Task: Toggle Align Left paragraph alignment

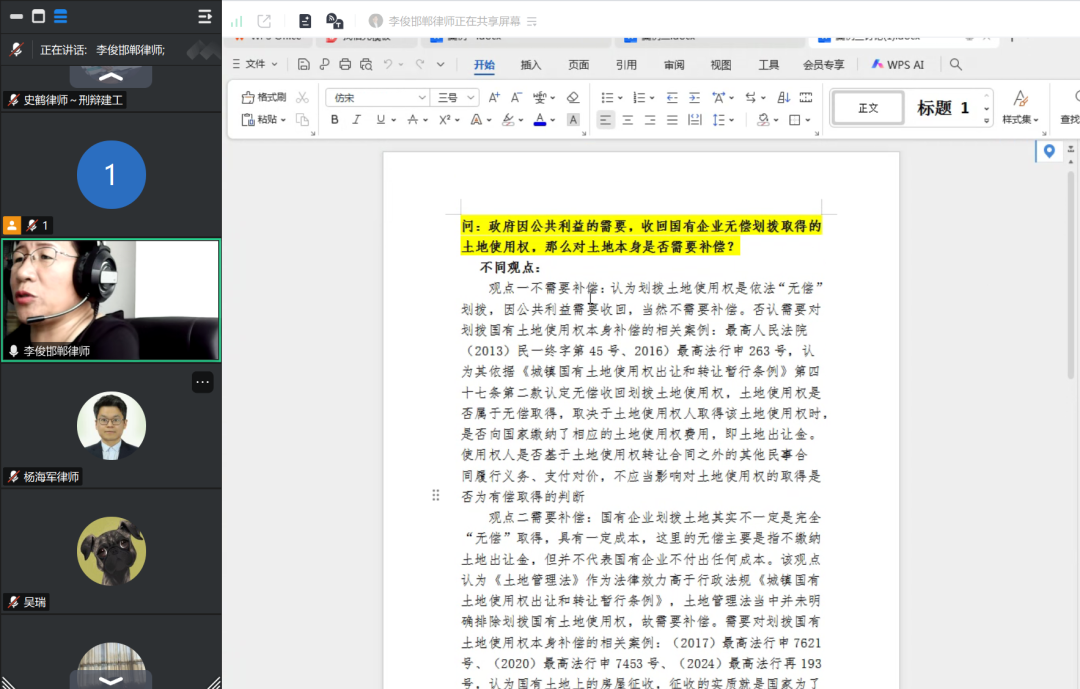Action: [x=605, y=120]
